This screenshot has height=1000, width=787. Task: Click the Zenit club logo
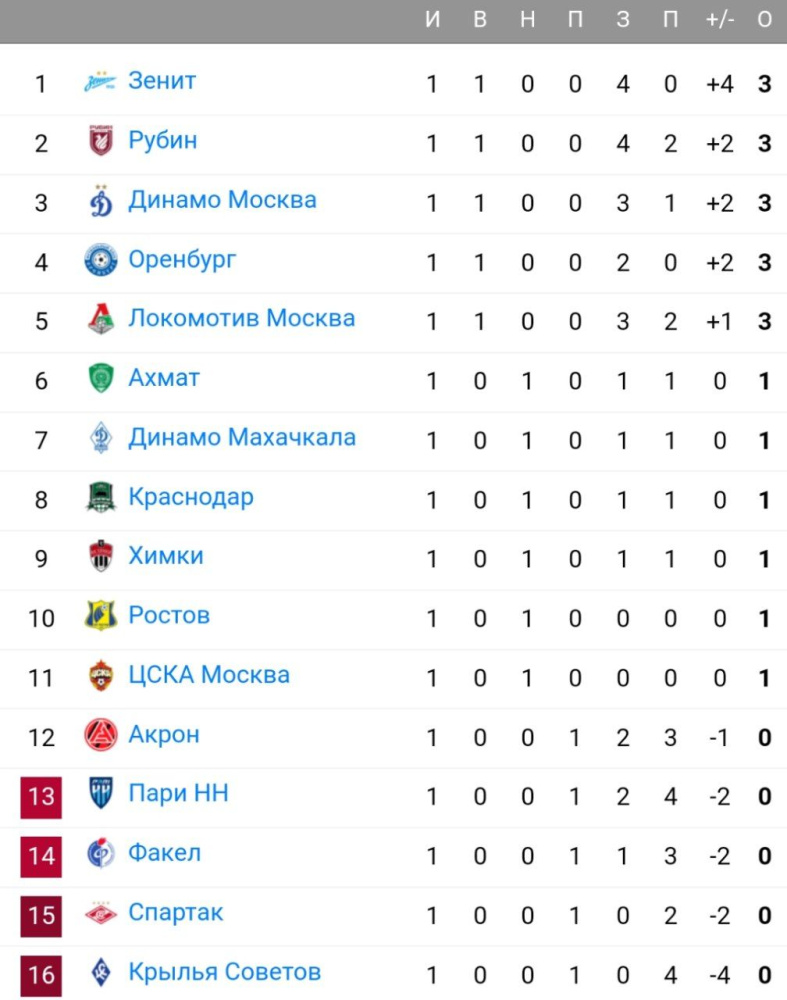coord(100,82)
